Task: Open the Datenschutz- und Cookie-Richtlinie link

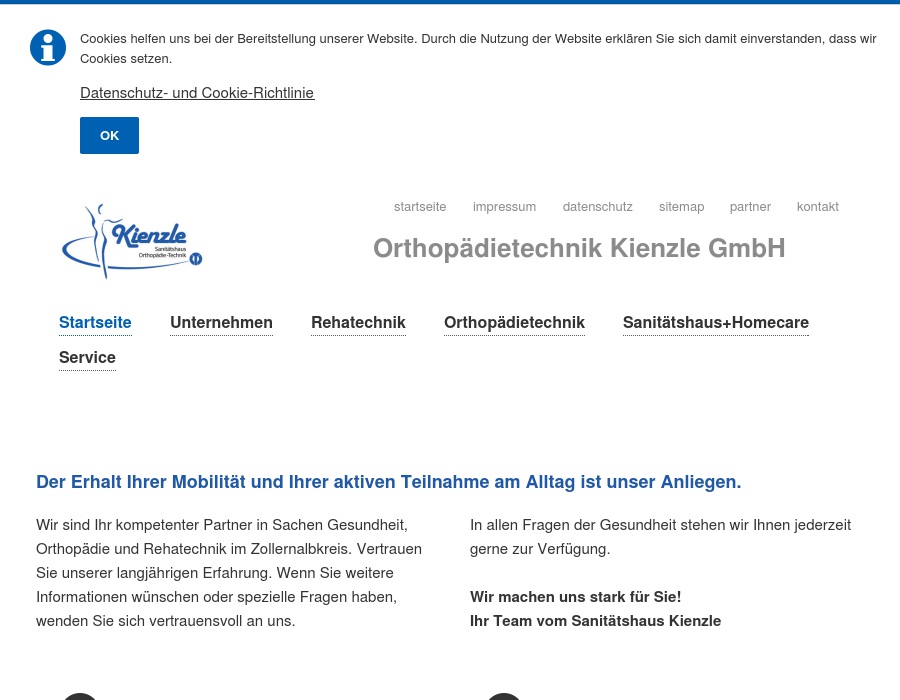Action: pyautogui.click(x=197, y=92)
